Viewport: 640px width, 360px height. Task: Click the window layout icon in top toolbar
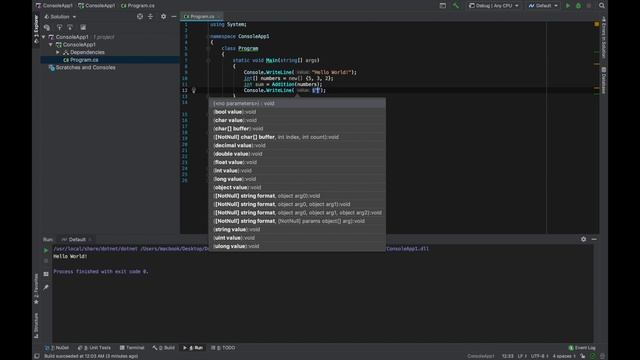[x=442, y=6]
